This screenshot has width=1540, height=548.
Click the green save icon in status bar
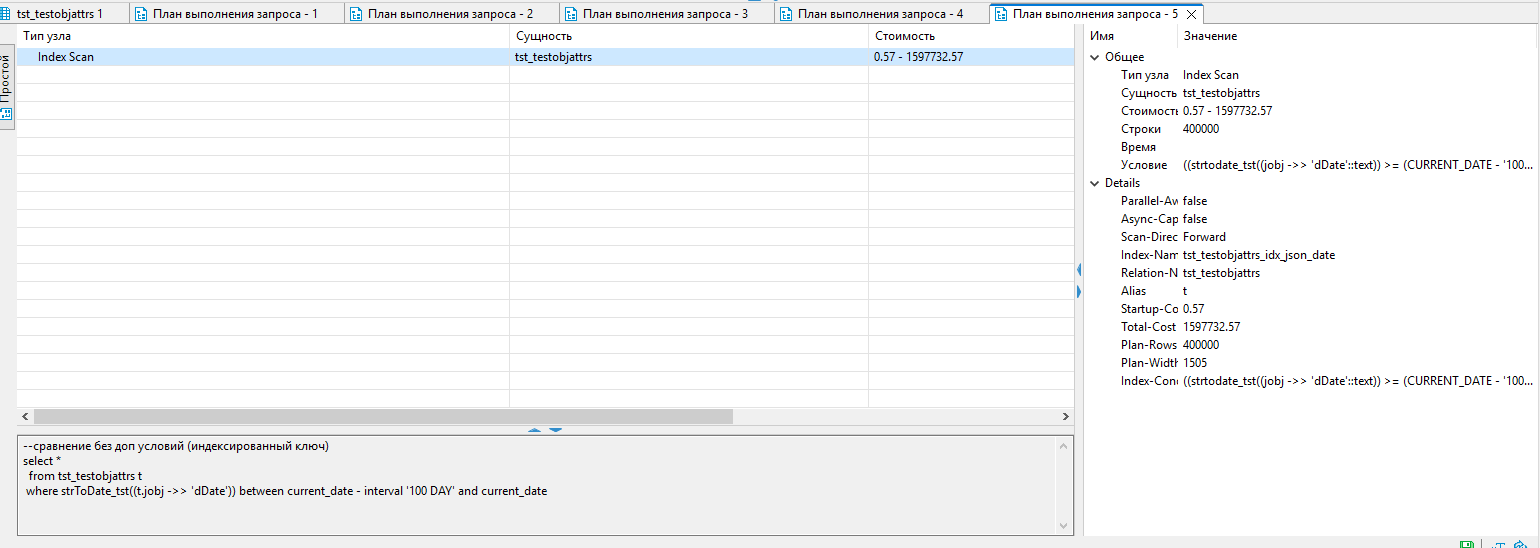coord(1466,545)
